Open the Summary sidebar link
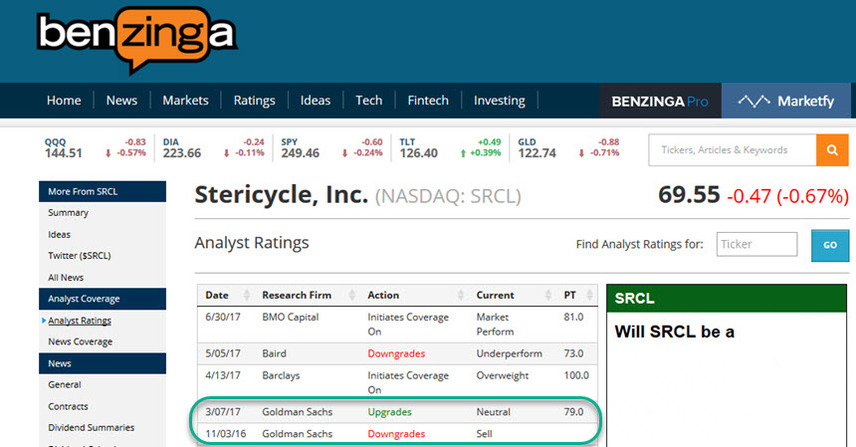The image size is (856, 447). pos(68,213)
